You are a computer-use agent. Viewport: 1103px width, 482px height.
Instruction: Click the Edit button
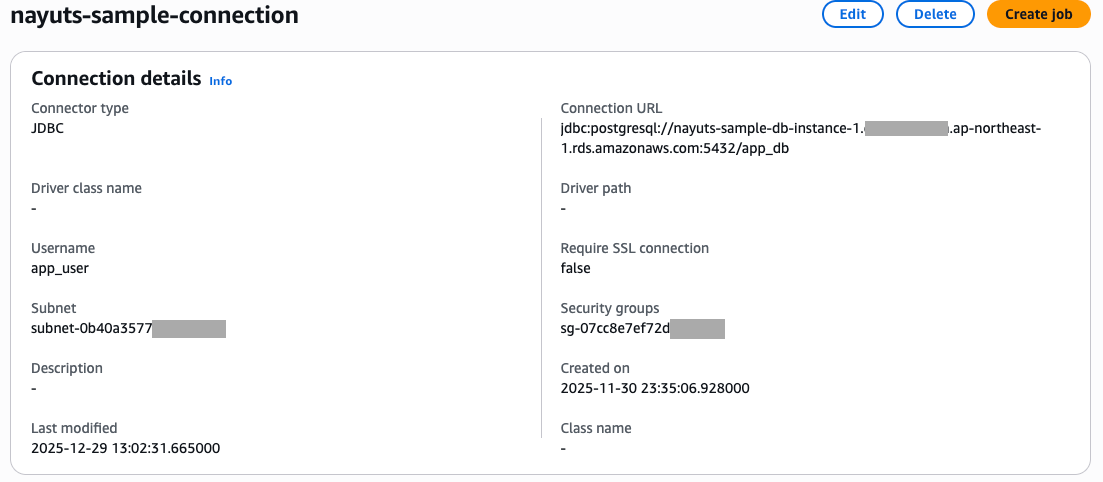tap(852, 14)
